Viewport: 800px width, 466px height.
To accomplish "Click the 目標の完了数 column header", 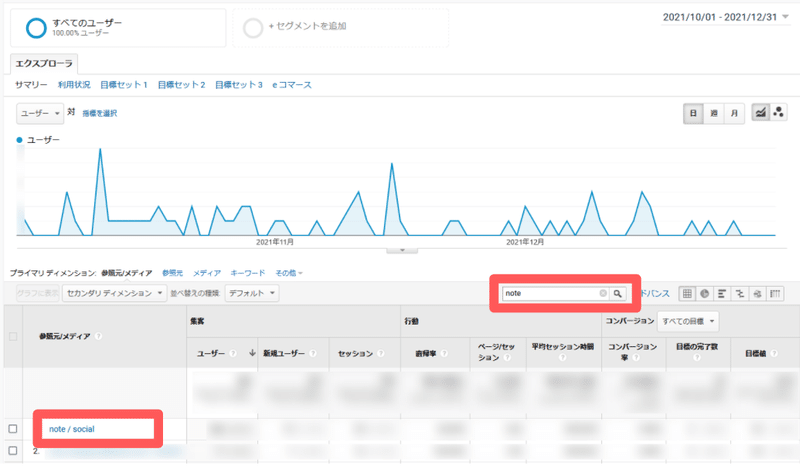I will (x=697, y=352).
